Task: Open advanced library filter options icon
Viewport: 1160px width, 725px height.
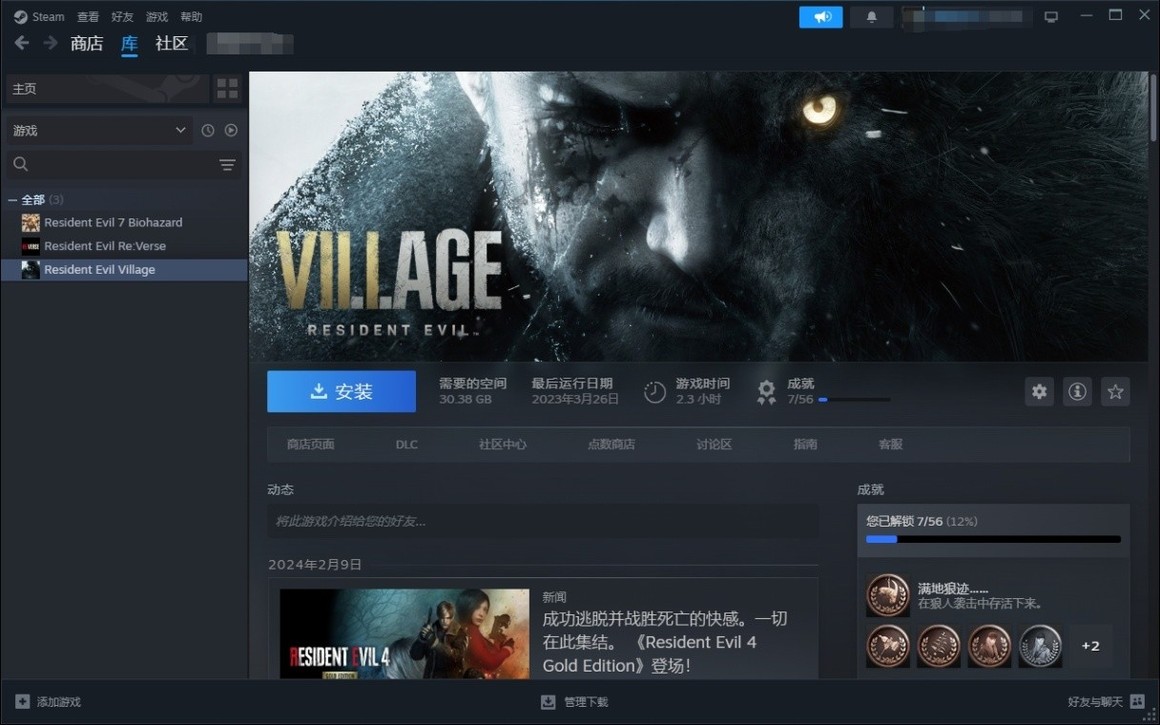Action: 227,164
